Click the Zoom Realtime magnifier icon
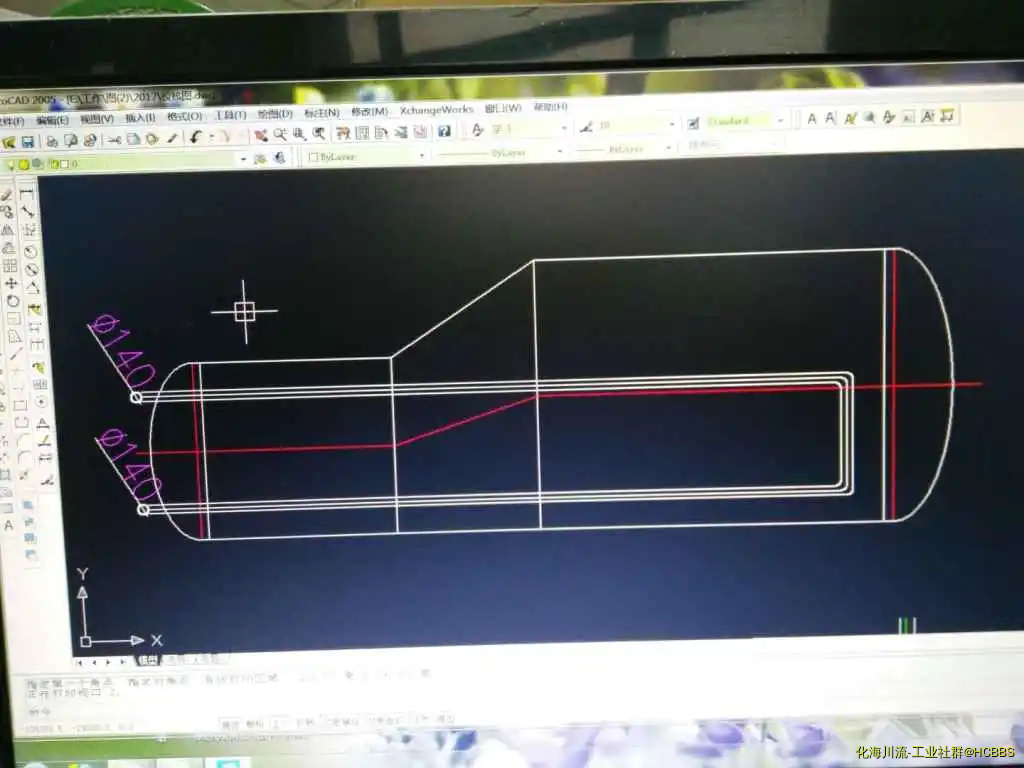The image size is (1024, 768). pos(281,134)
